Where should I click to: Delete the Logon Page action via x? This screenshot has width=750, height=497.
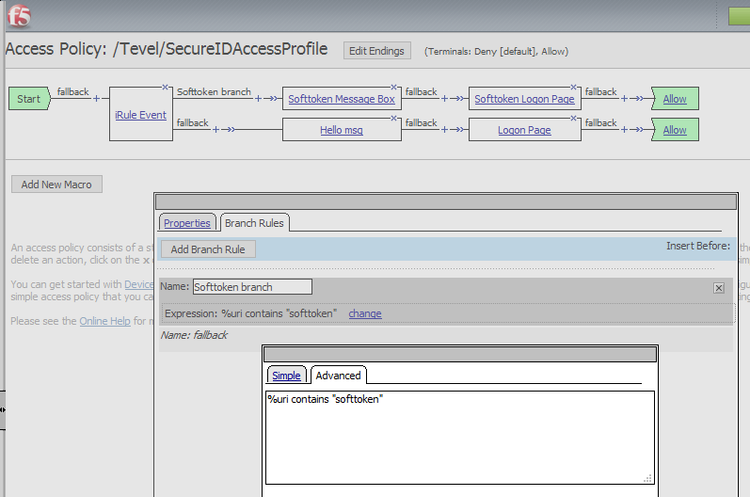pos(575,118)
